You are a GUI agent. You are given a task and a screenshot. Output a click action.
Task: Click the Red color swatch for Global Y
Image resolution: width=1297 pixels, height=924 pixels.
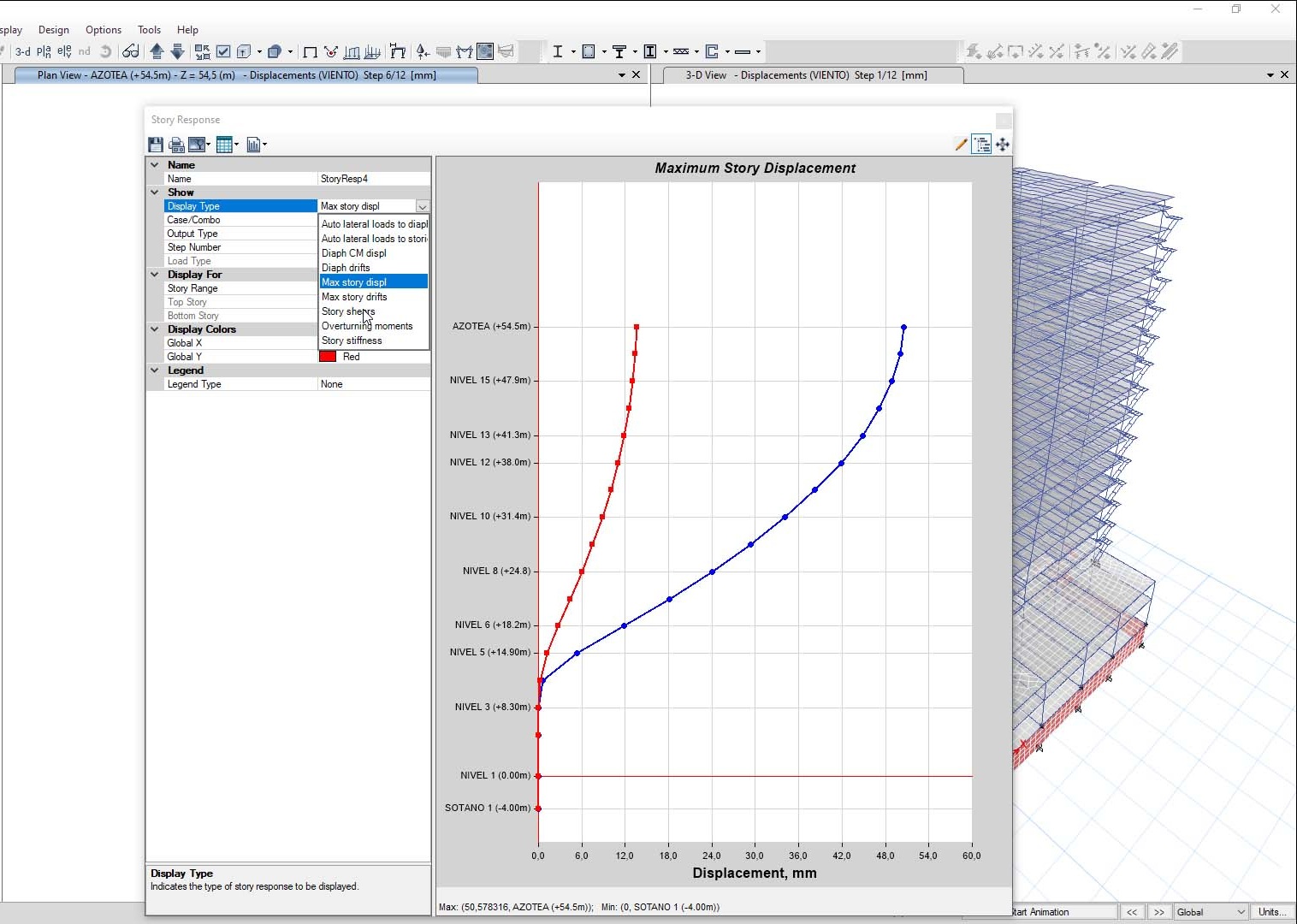pos(328,357)
